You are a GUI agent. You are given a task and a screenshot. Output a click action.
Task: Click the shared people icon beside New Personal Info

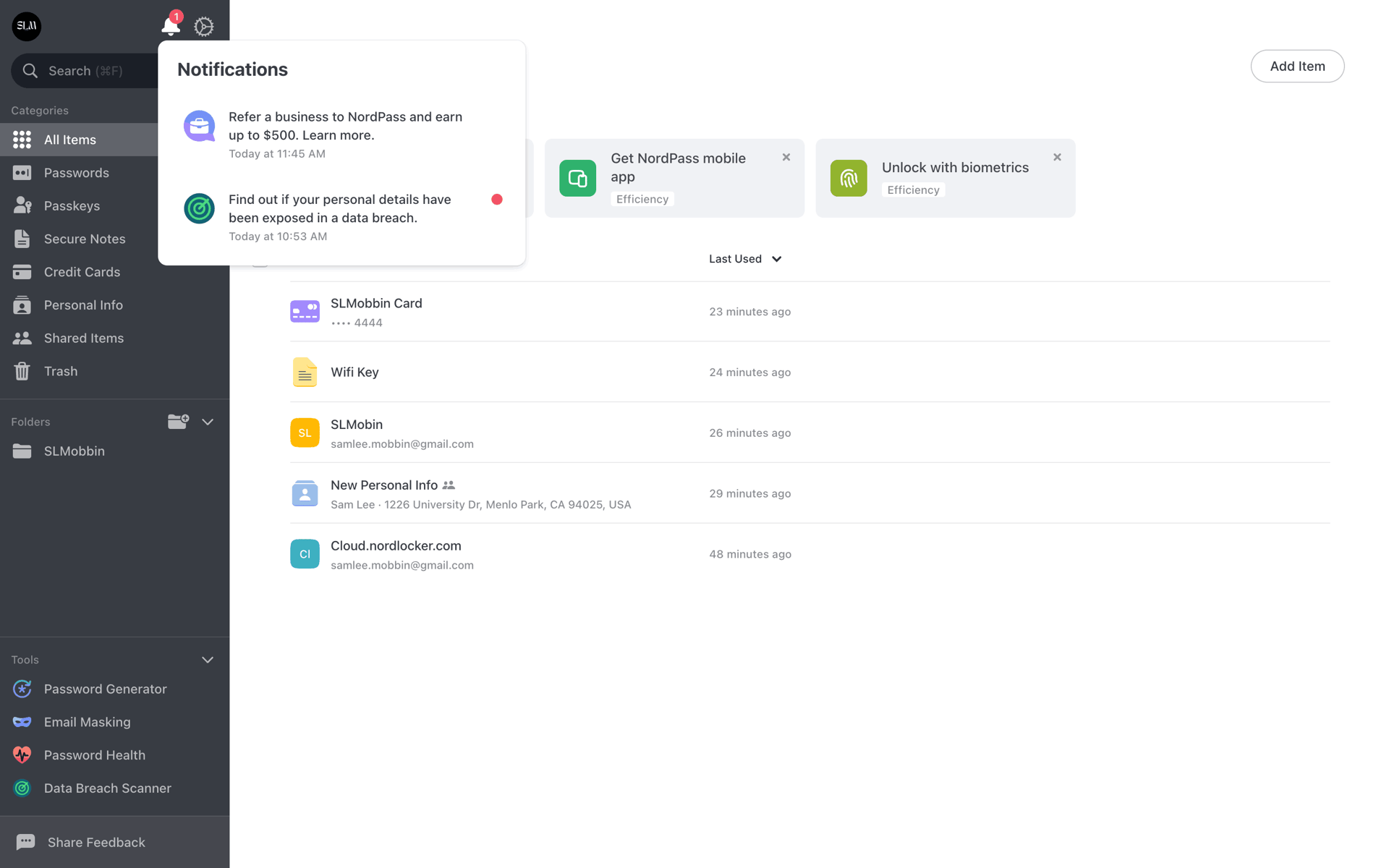point(449,485)
